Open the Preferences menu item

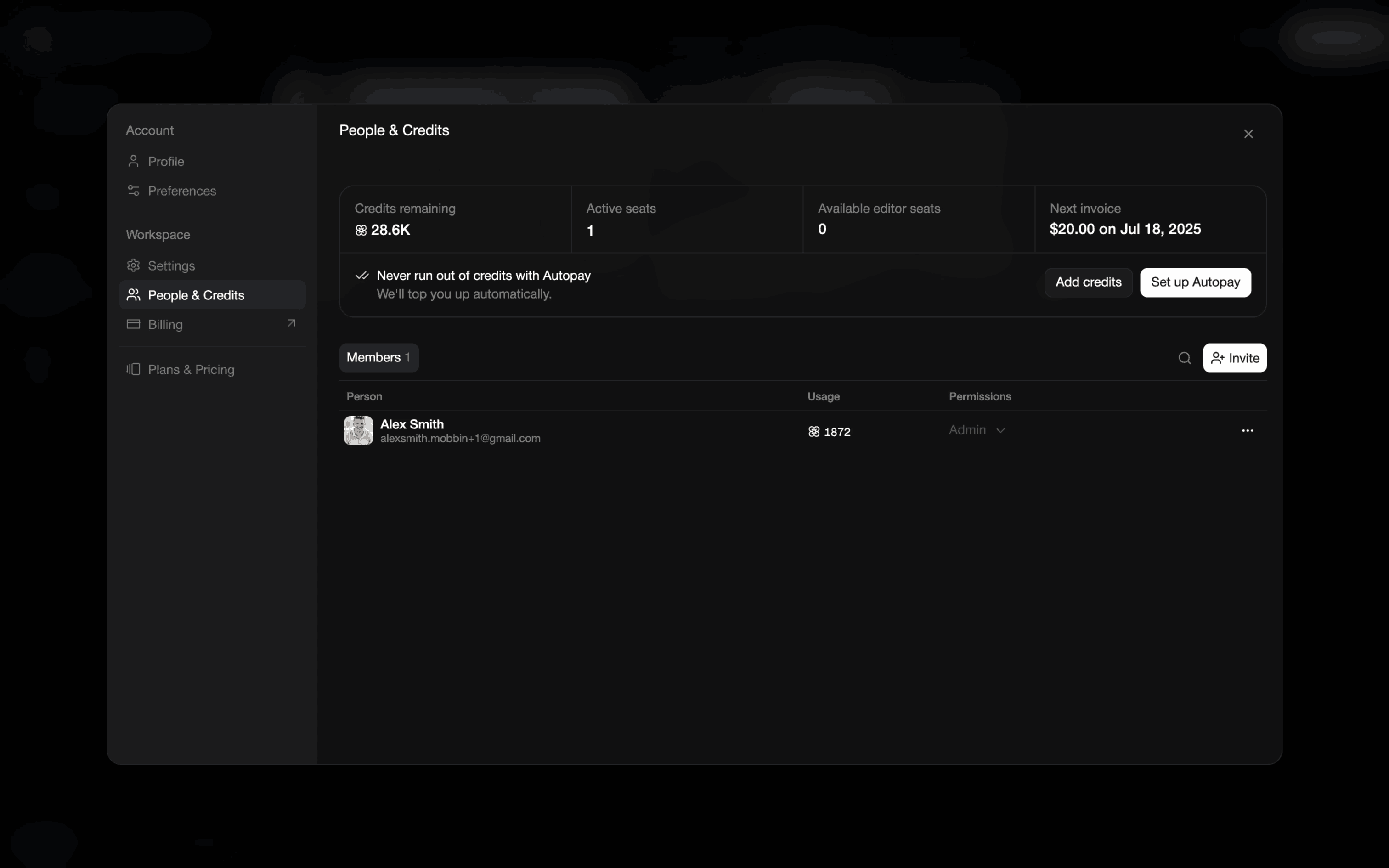pyautogui.click(x=181, y=191)
